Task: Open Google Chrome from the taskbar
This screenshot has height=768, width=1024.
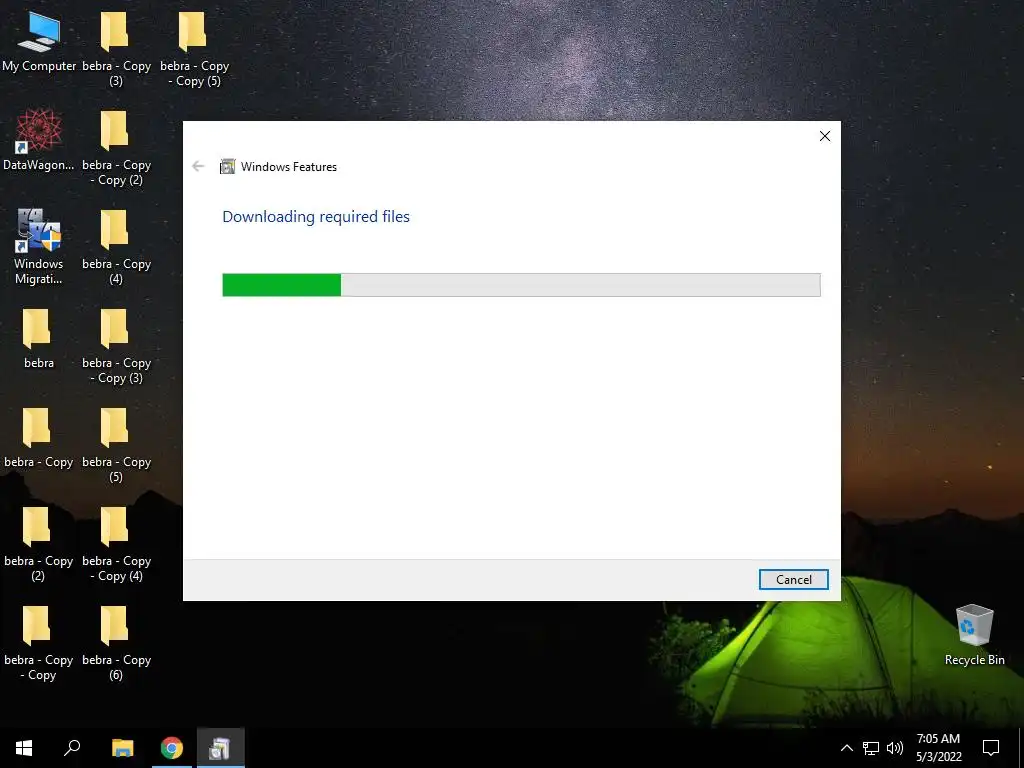Action: point(172,748)
